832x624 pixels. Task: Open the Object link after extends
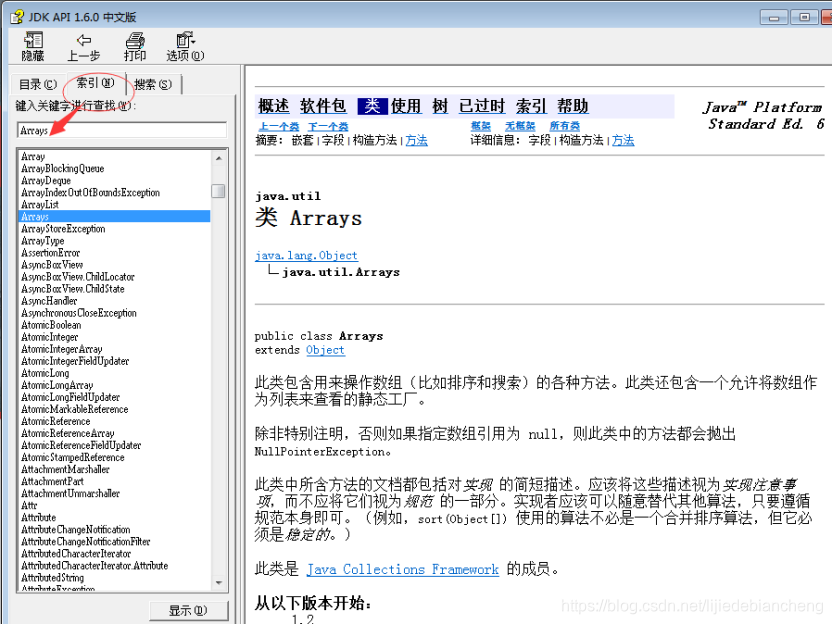(x=325, y=350)
